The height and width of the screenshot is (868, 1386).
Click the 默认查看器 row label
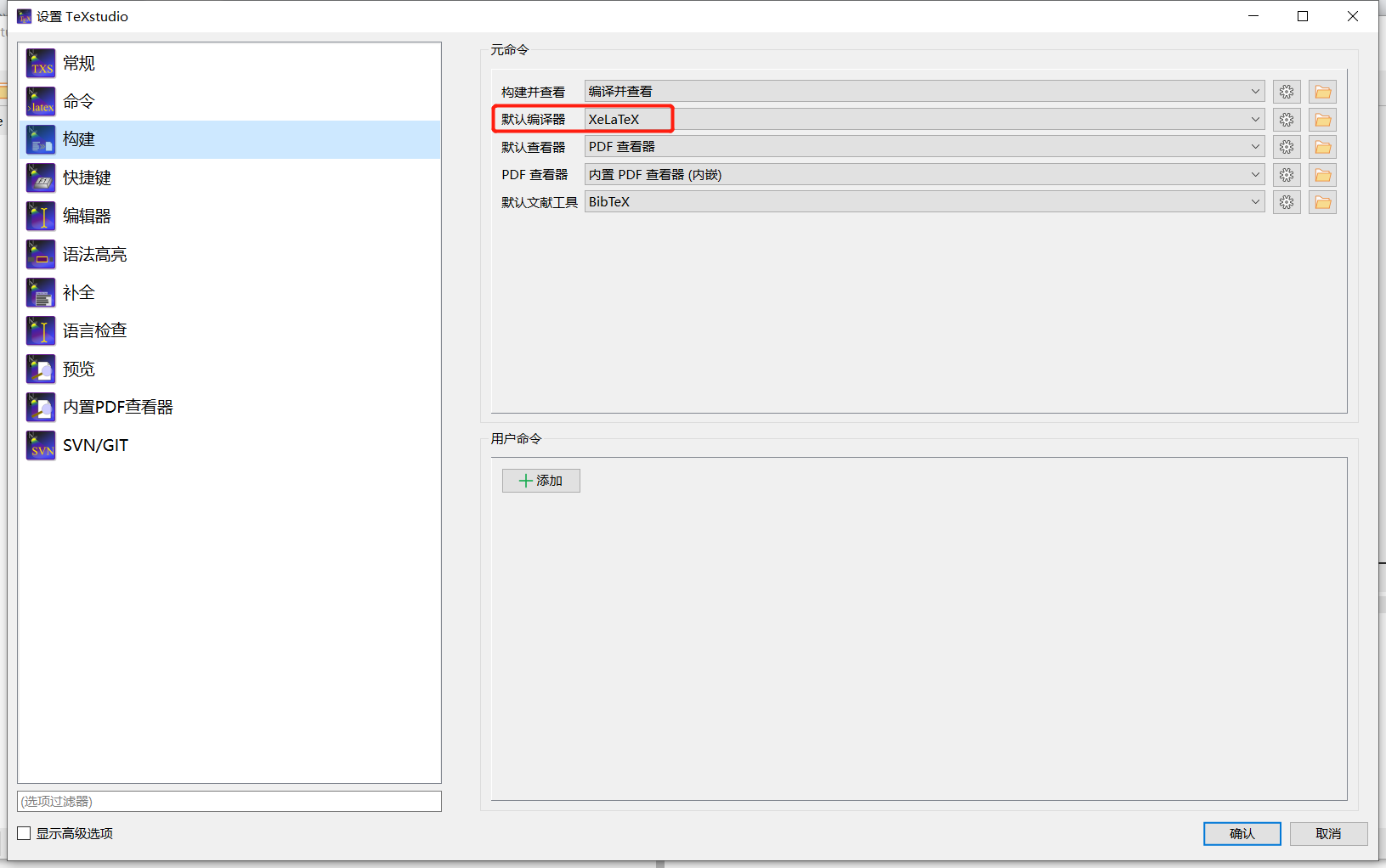coord(534,147)
